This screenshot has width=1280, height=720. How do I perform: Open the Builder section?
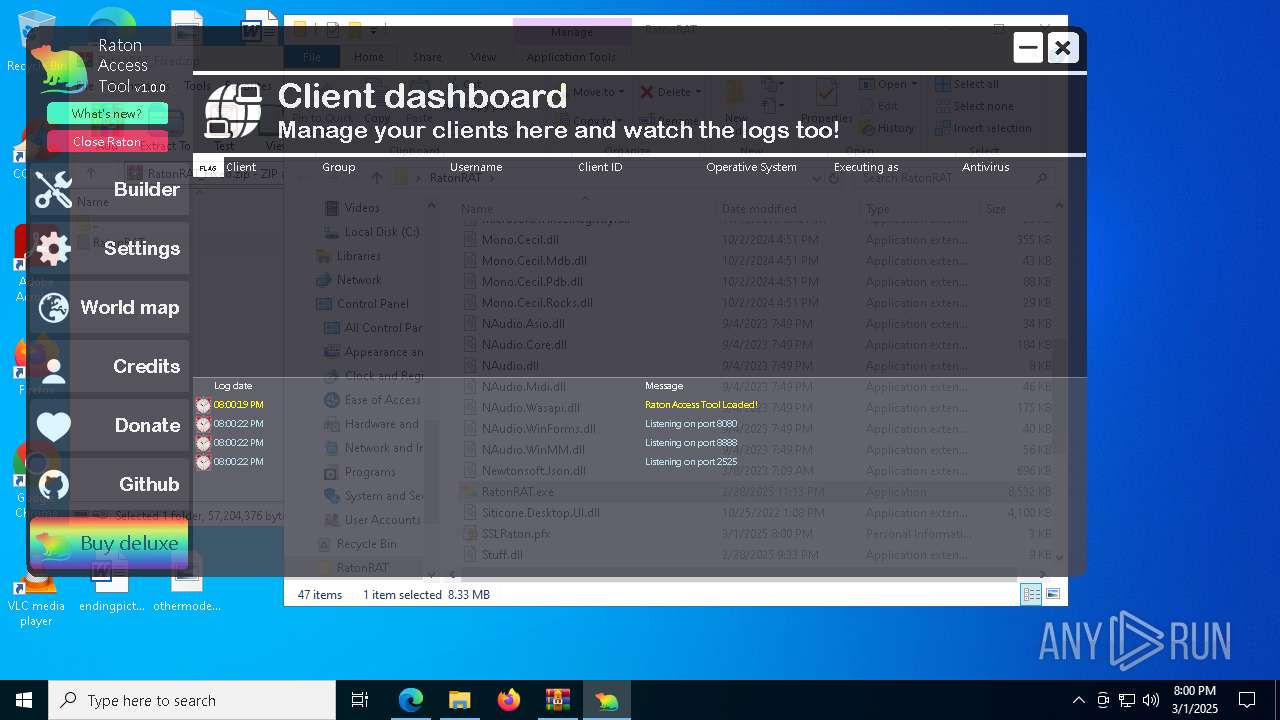pos(109,190)
